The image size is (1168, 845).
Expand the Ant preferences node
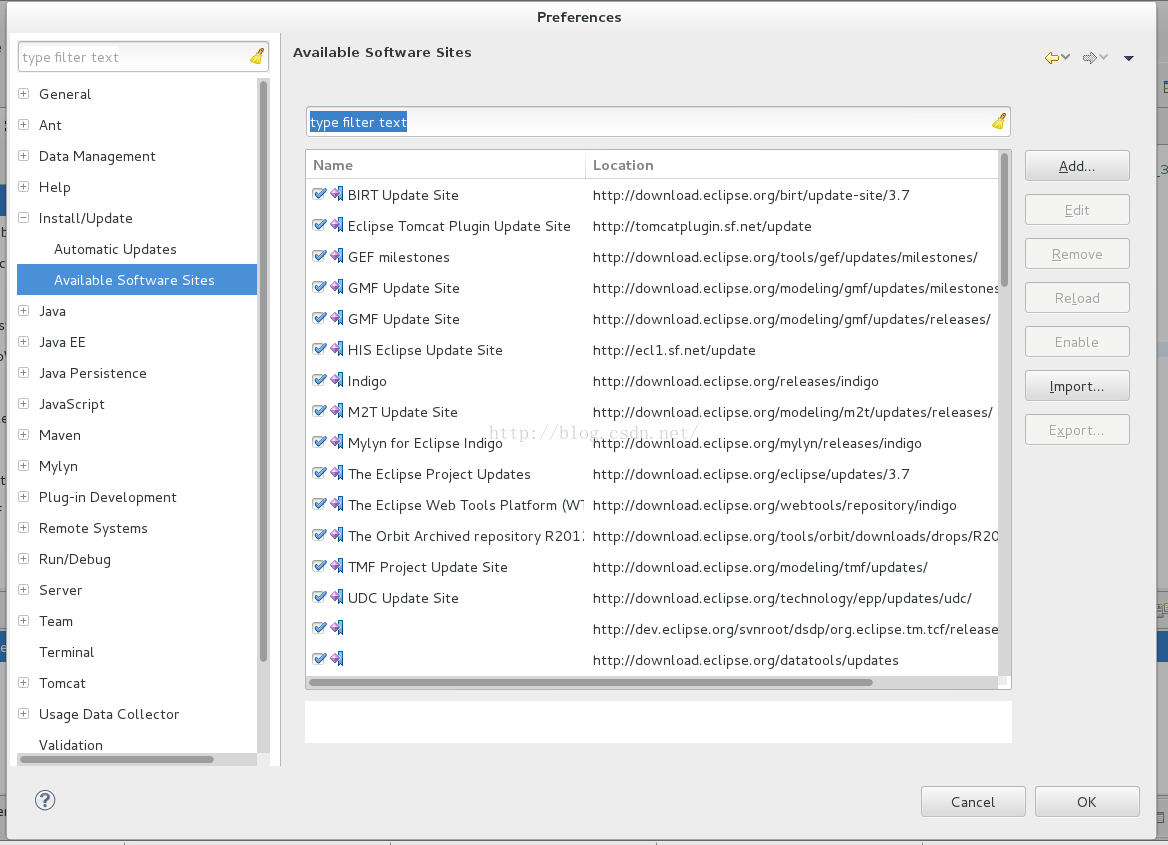click(x=24, y=124)
